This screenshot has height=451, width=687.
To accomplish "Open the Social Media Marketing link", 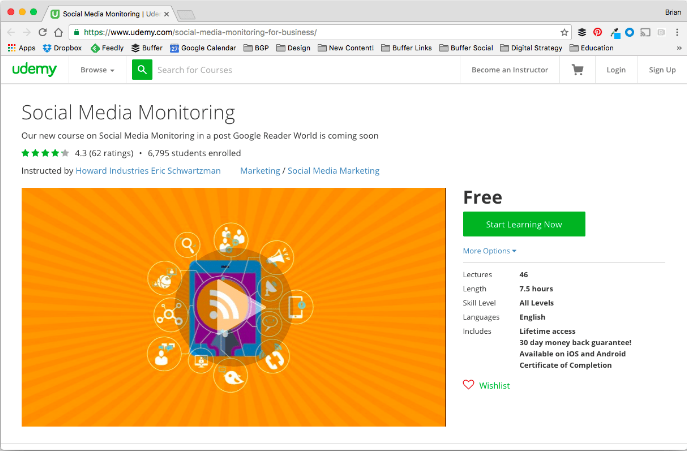I will coord(333,170).
